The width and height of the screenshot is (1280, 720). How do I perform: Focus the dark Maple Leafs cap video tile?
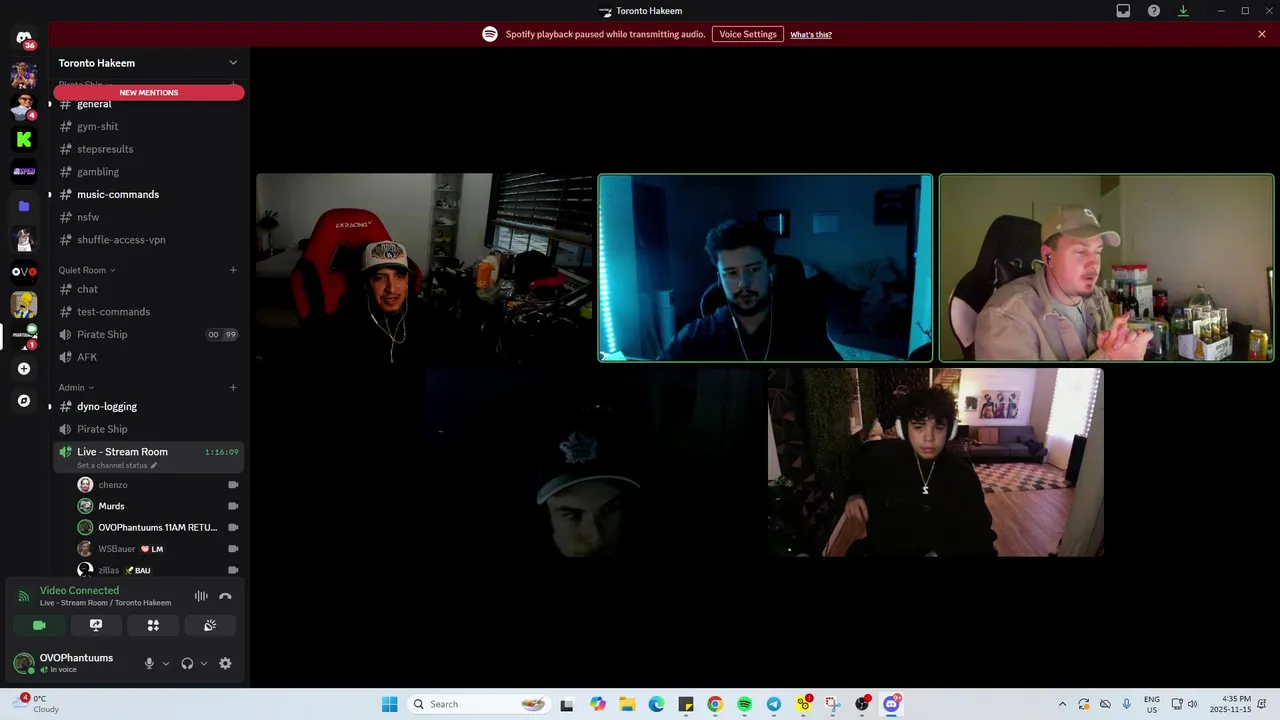594,462
